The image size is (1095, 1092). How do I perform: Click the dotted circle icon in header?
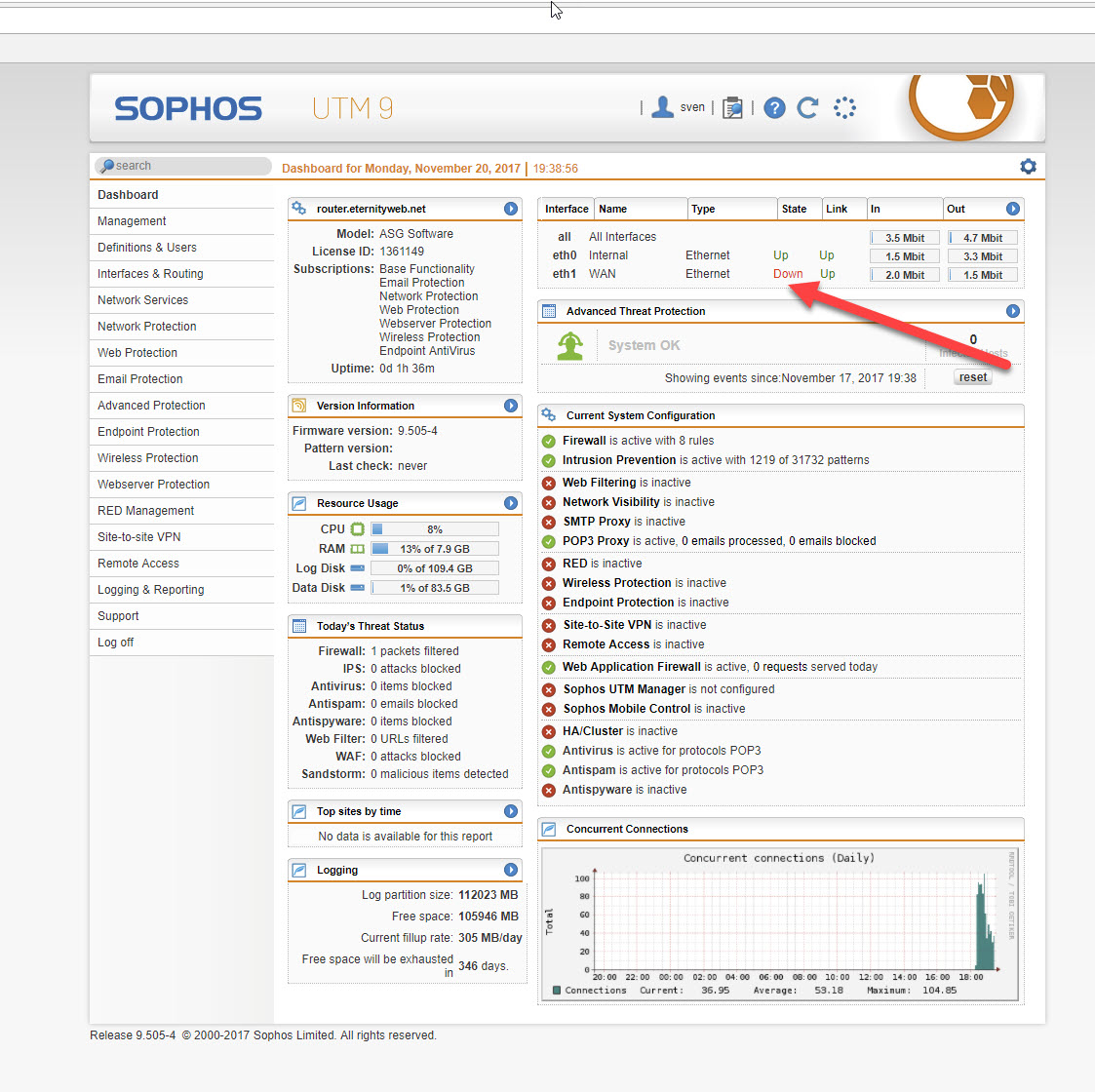click(x=844, y=107)
